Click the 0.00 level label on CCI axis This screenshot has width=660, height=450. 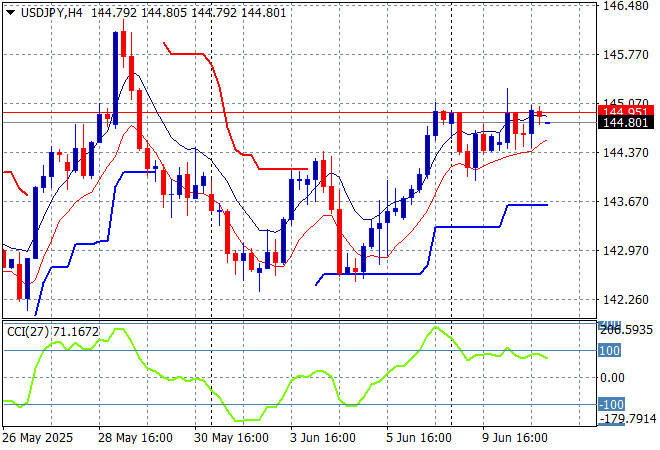click(x=612, y=377)
